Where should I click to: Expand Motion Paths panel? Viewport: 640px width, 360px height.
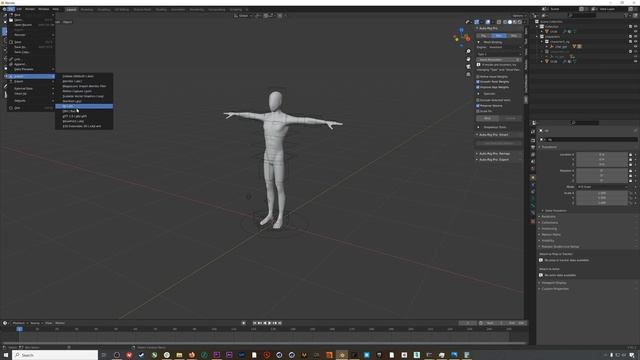click(x=550, y=235)
